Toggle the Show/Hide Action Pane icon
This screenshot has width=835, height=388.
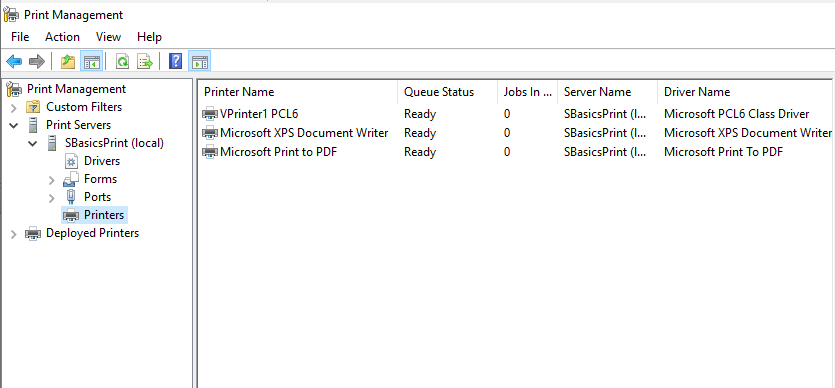coord(199,62)
